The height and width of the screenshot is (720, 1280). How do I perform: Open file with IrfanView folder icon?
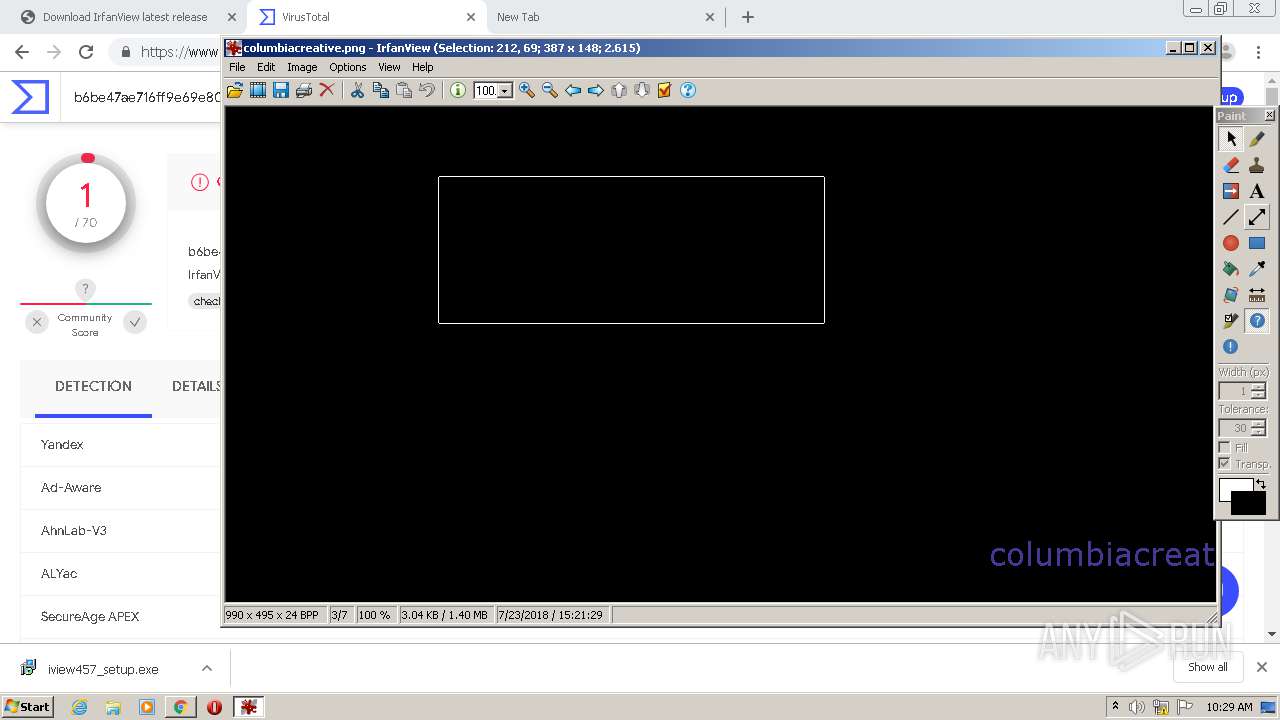point(235,90)
